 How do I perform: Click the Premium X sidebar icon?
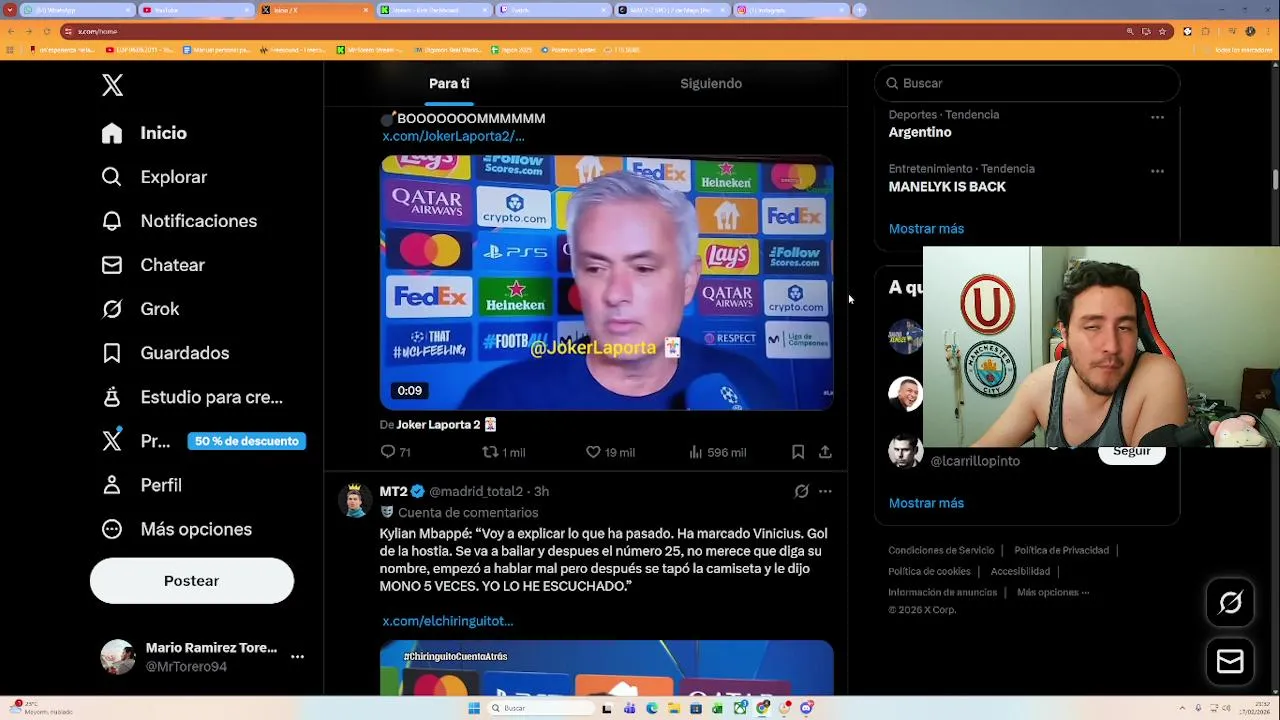point(112,441)
